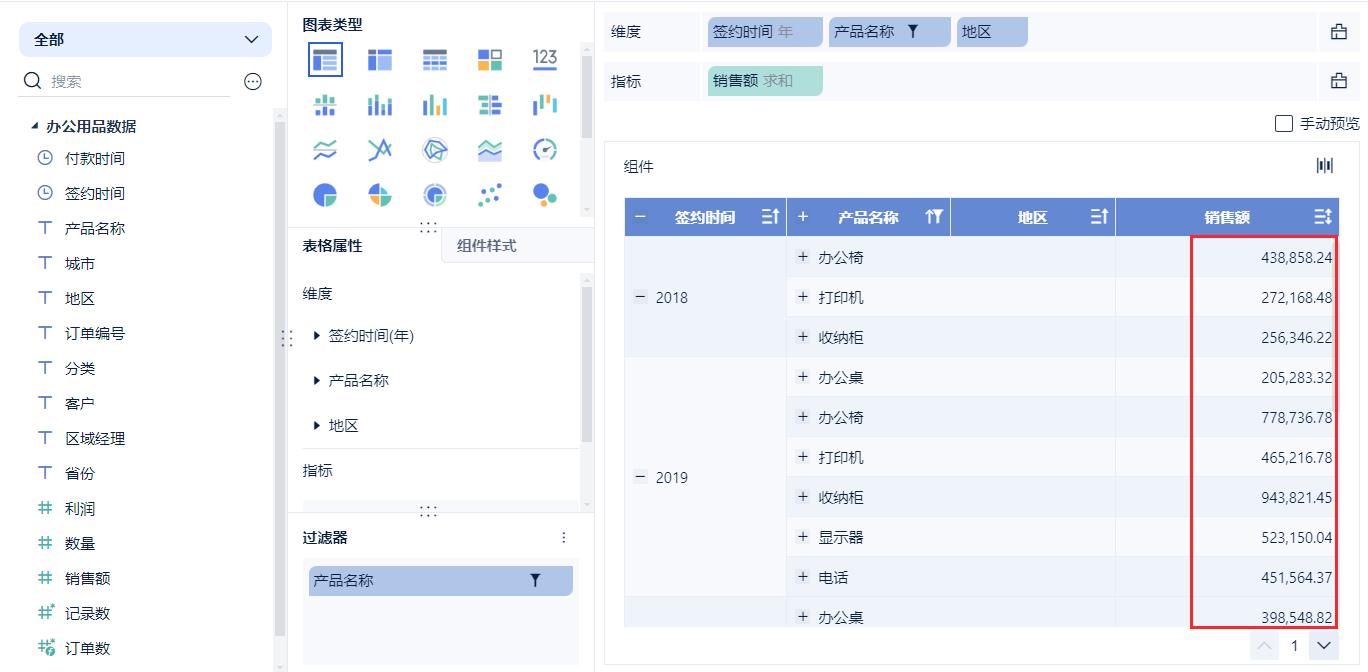
Task: Select the 付款时间 field
Action: (x=95, y=158)
